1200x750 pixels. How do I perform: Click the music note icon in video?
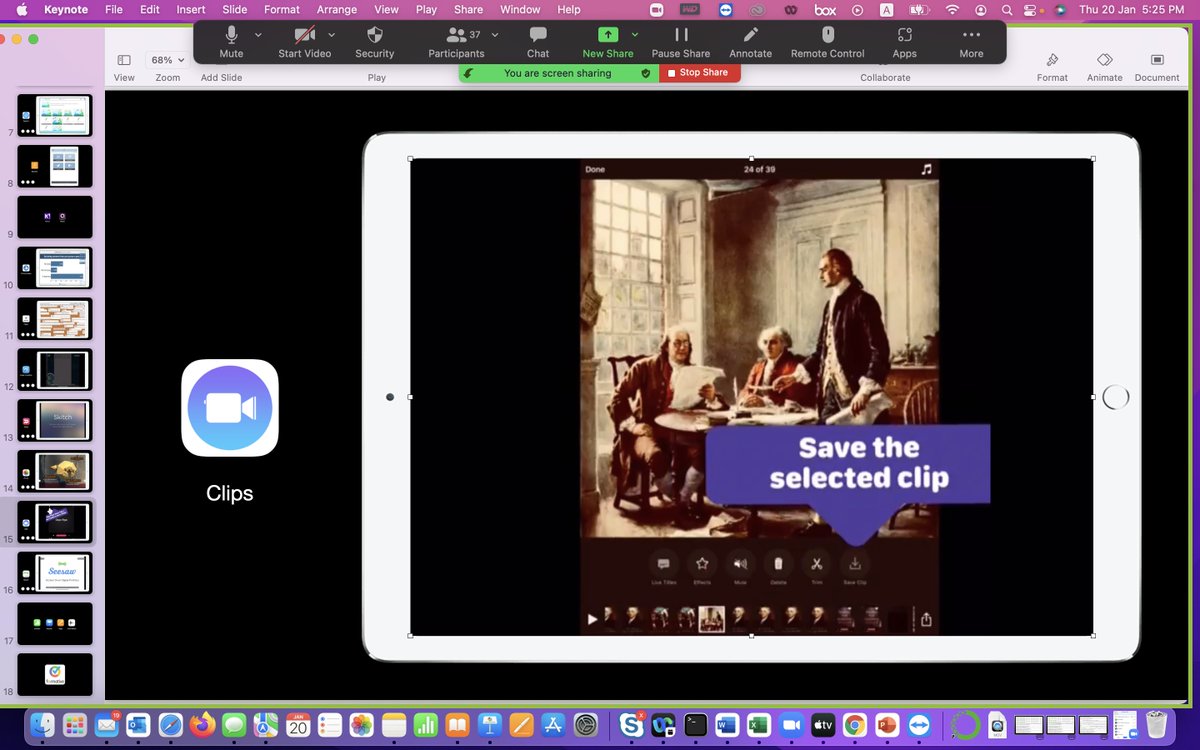(926, 170)
